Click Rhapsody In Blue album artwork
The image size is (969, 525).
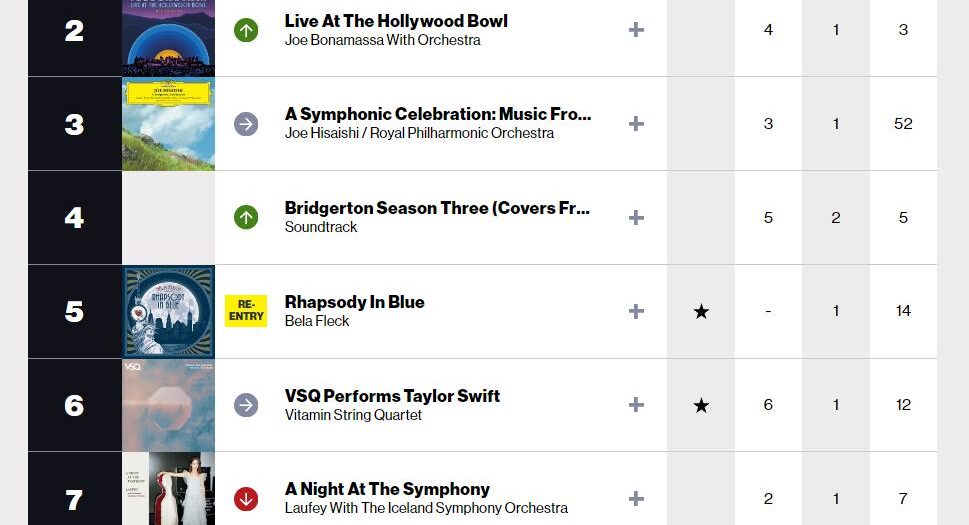click(x=168, y=311)
